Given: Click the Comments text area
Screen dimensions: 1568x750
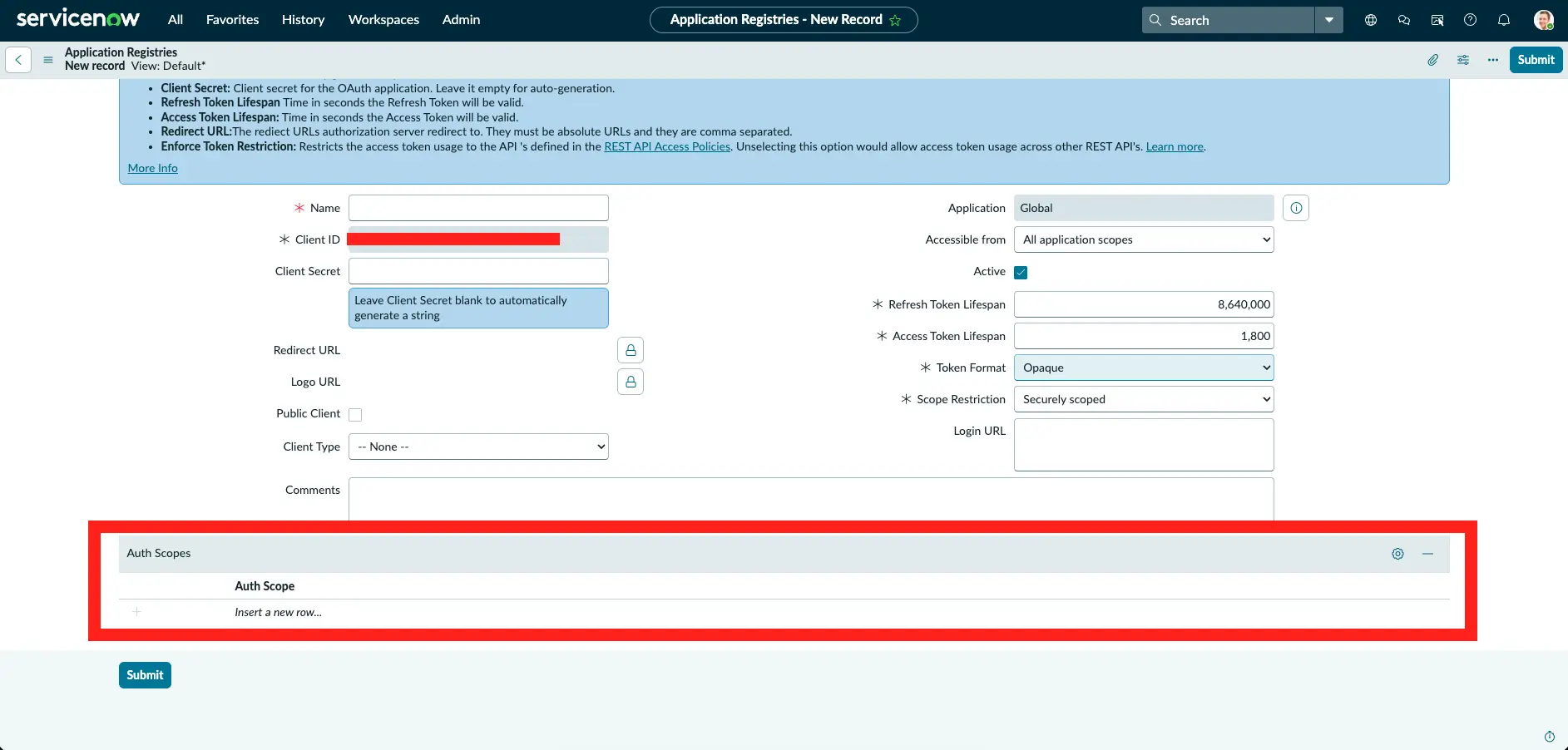Looking at the screenshot, I should pos(811,499).
